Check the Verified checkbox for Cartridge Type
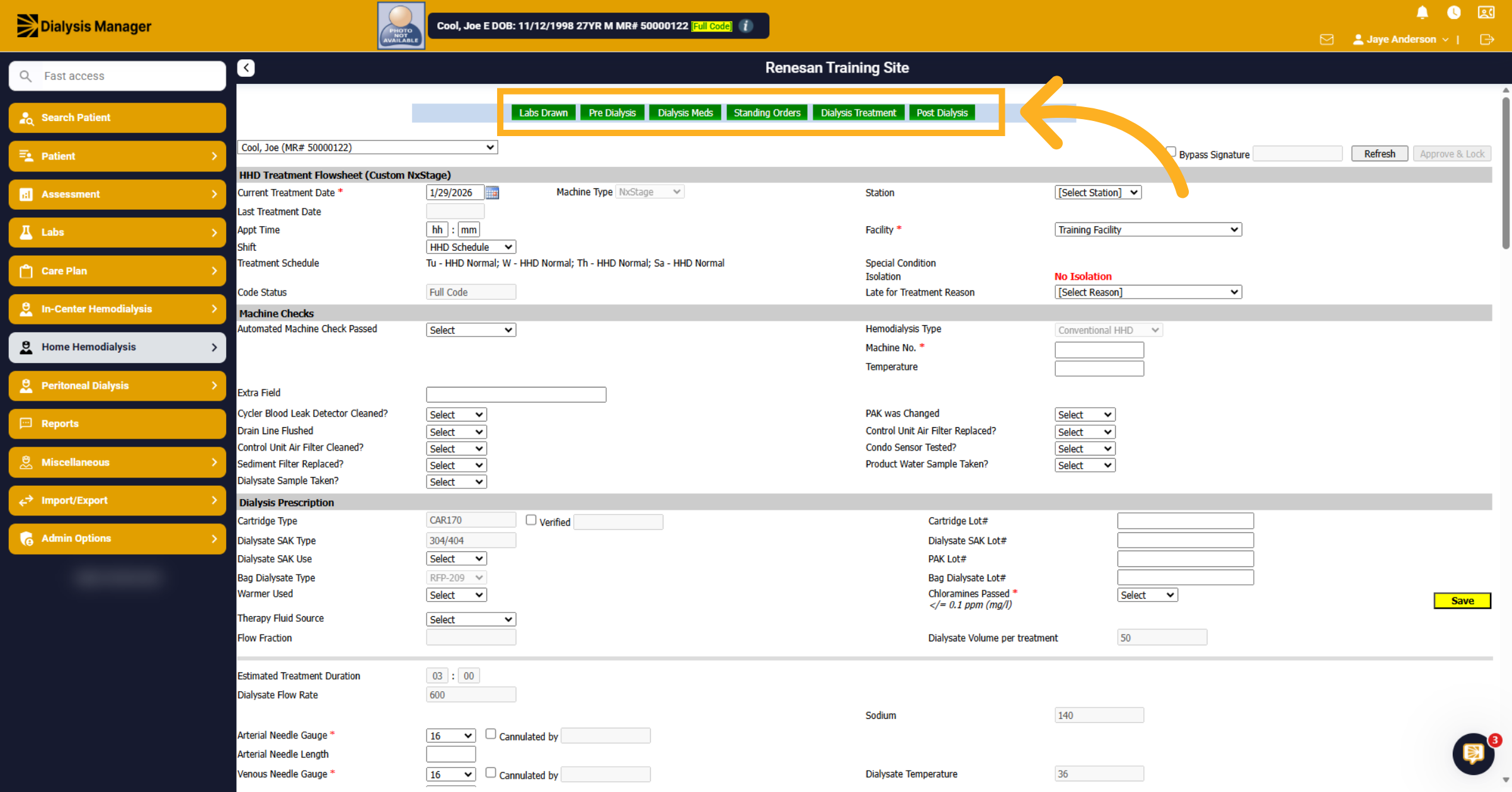Viewport: 1512px width, 792px height. [x=531, y=520]
